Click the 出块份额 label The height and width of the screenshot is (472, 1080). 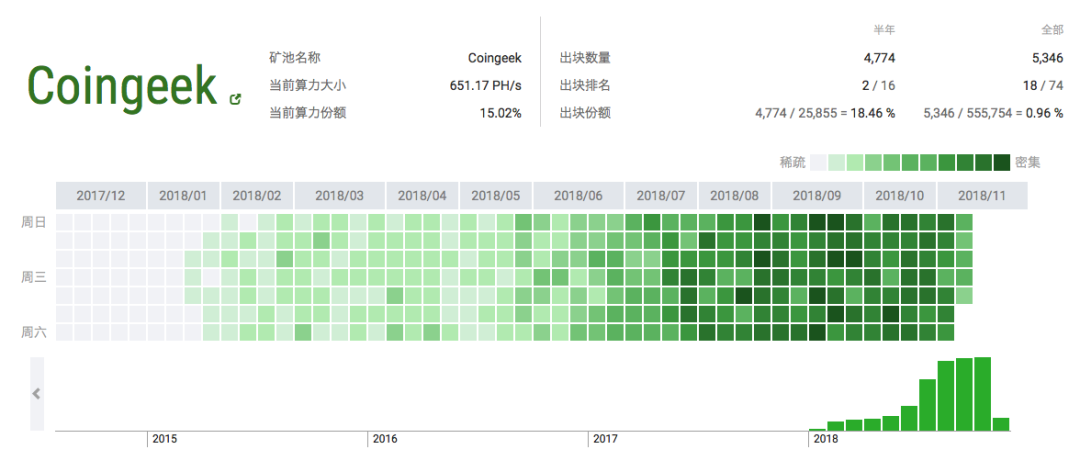tap(585, 114)
